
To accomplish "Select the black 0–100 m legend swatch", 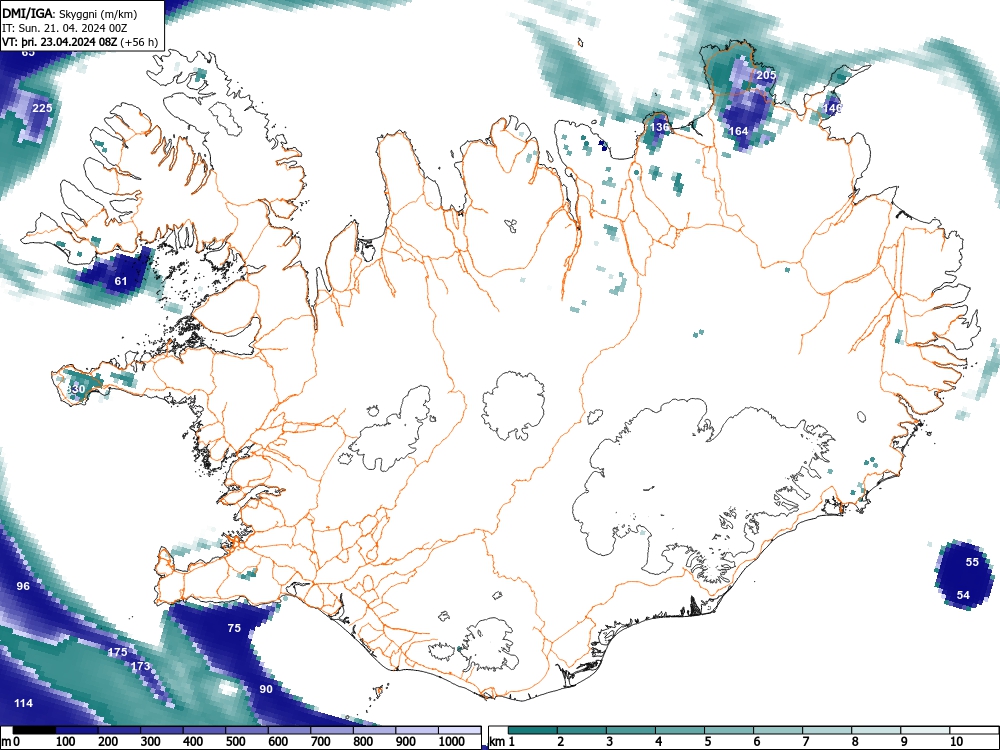I will 34,730.
